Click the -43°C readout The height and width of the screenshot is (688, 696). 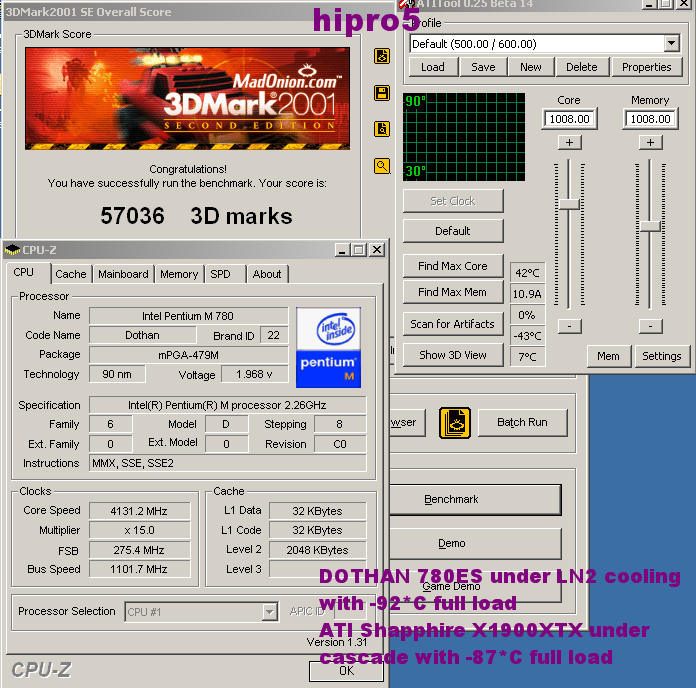point(527,336)
